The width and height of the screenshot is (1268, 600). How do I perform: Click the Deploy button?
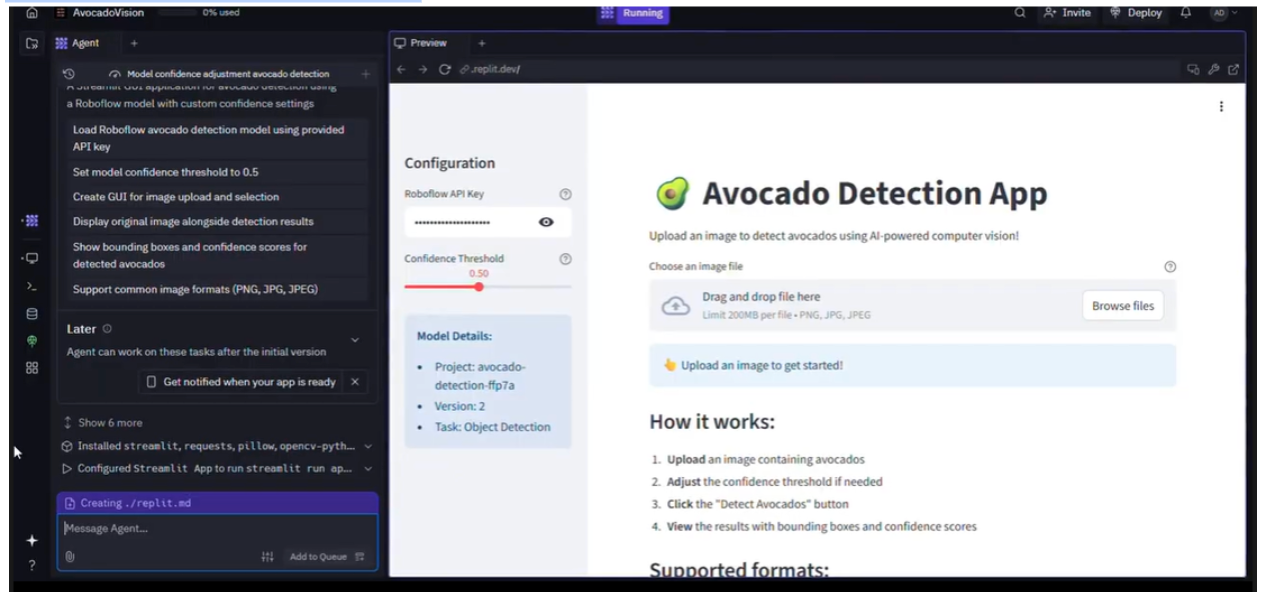(x=1136, y=13)
